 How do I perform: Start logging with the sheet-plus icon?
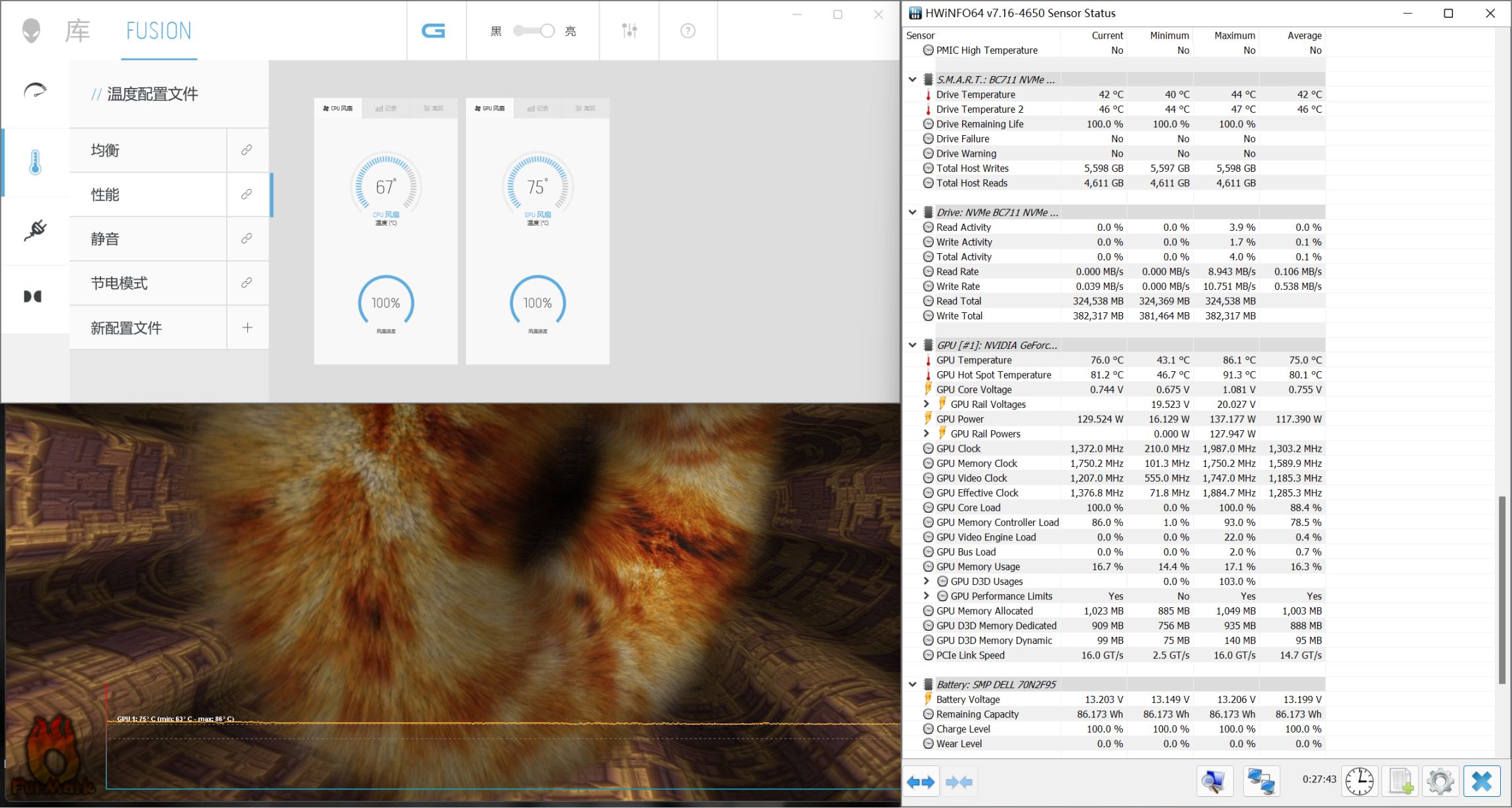(1400, 782)
